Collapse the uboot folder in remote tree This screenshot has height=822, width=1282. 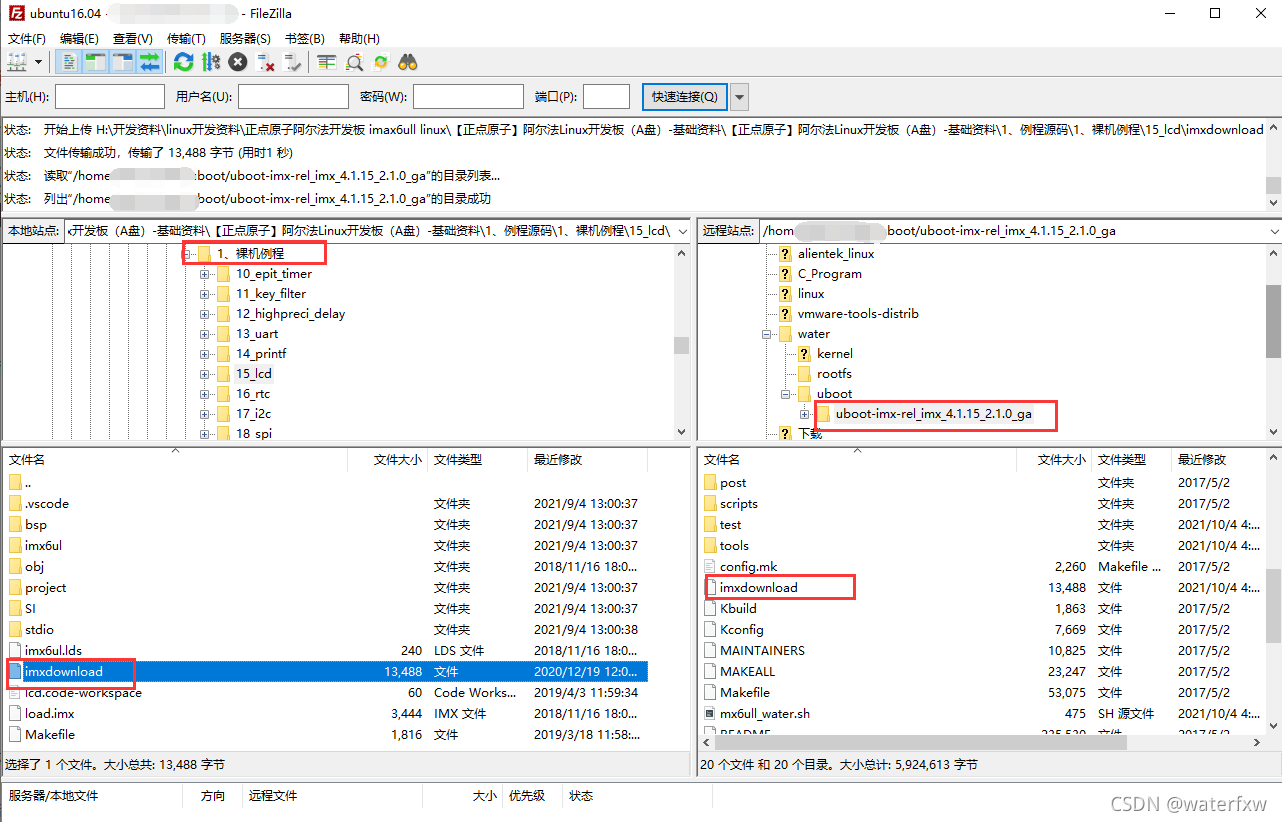pos(786,394)
